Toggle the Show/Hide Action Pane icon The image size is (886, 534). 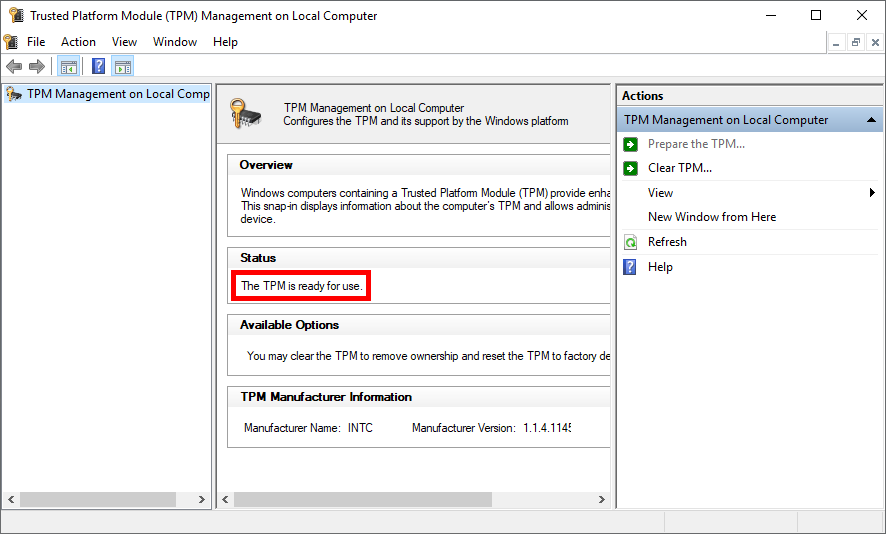pos(123,67)
